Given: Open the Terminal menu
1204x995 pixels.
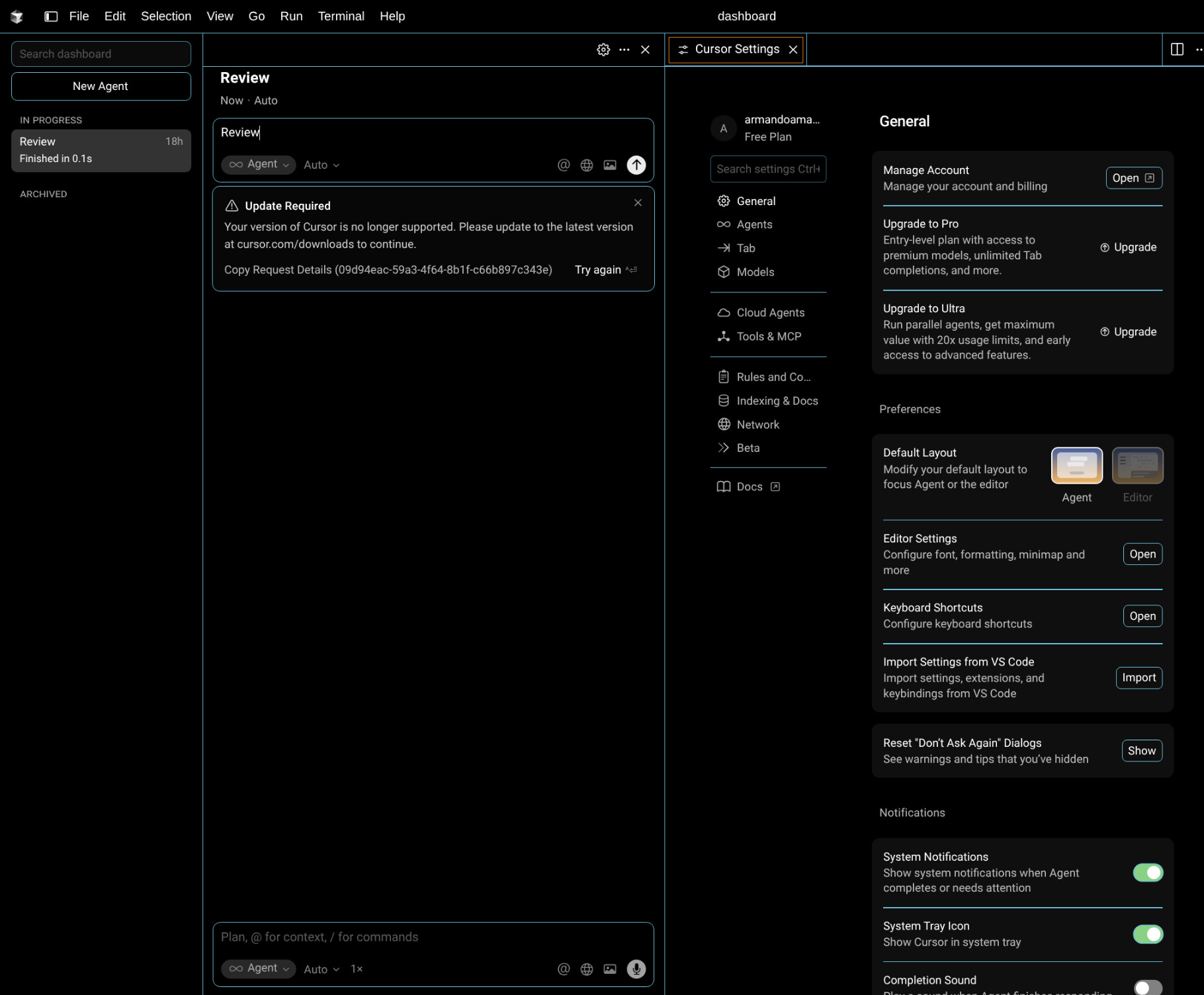Looking at the screenshot, I should point(341,17).
